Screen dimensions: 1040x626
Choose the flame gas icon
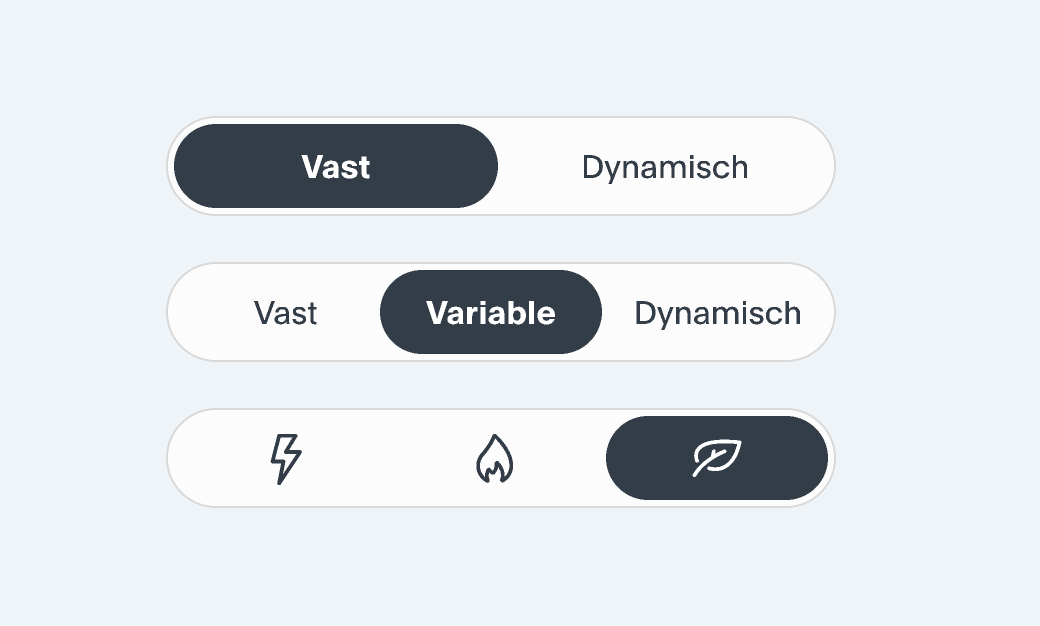495,458
